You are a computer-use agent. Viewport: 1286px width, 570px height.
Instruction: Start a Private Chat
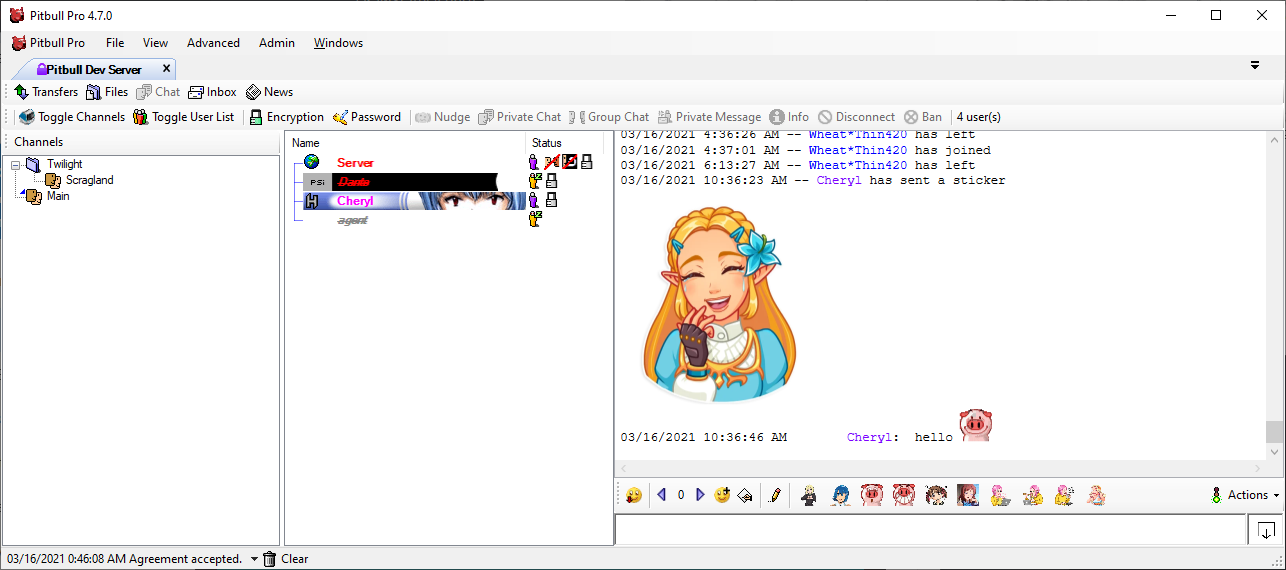pyautogui.click(x=519, y=117)
